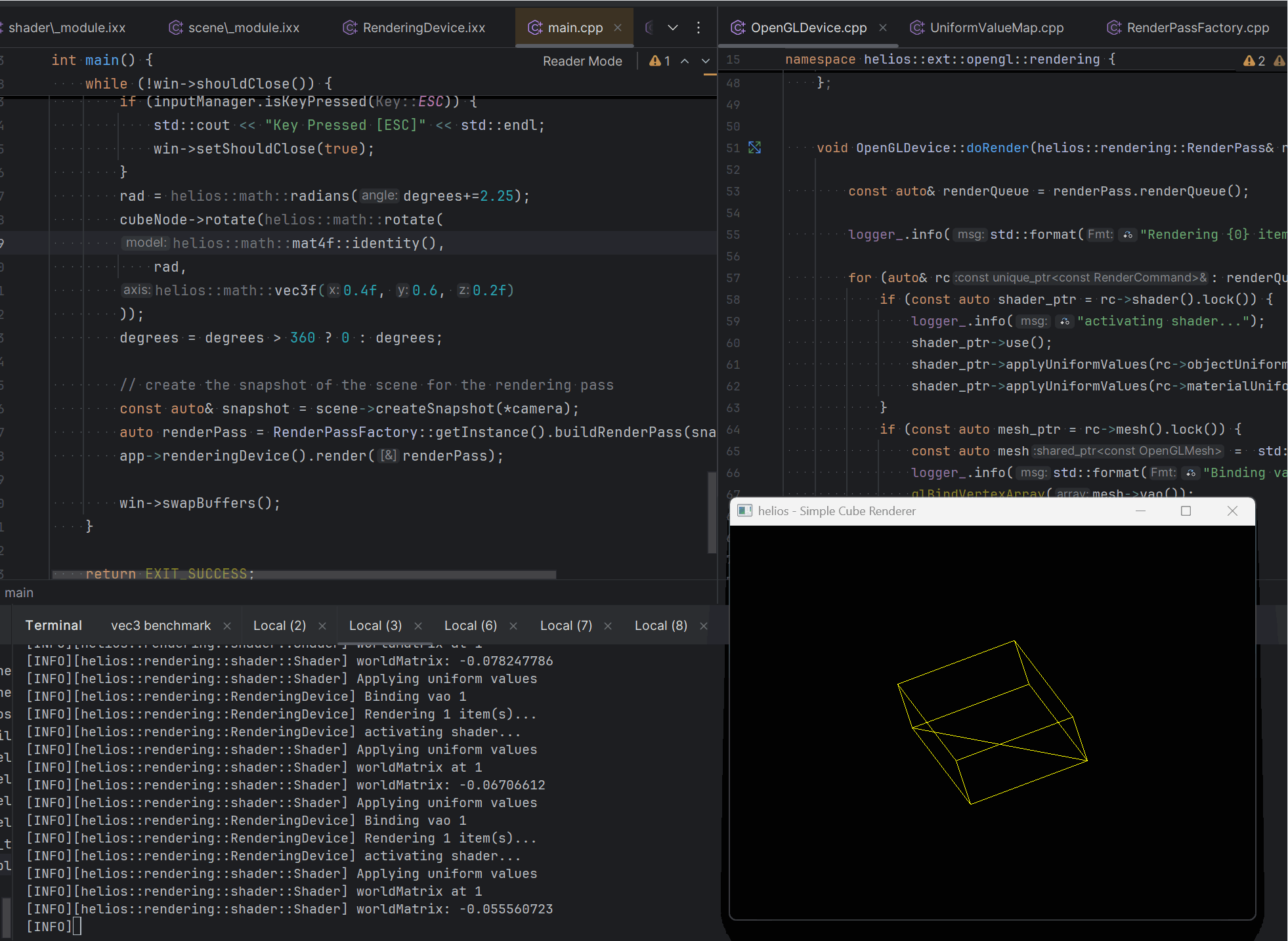Close the vec3 benchmark terminal tab
This screenshot has height=941, width=1288.
pyautogui.click(x=227, y=626)
